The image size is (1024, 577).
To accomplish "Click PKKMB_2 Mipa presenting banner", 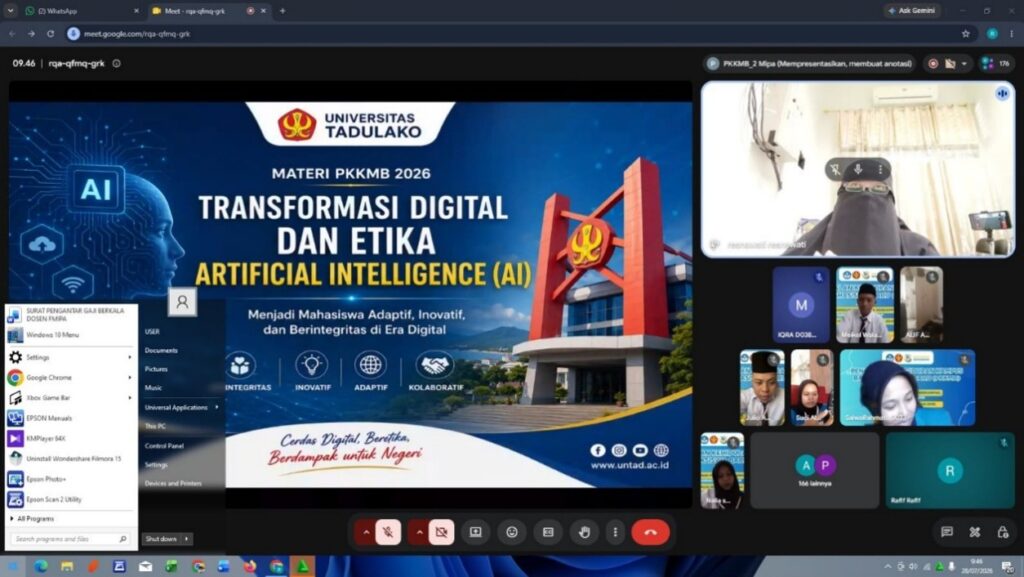I will tap(810, 63).
